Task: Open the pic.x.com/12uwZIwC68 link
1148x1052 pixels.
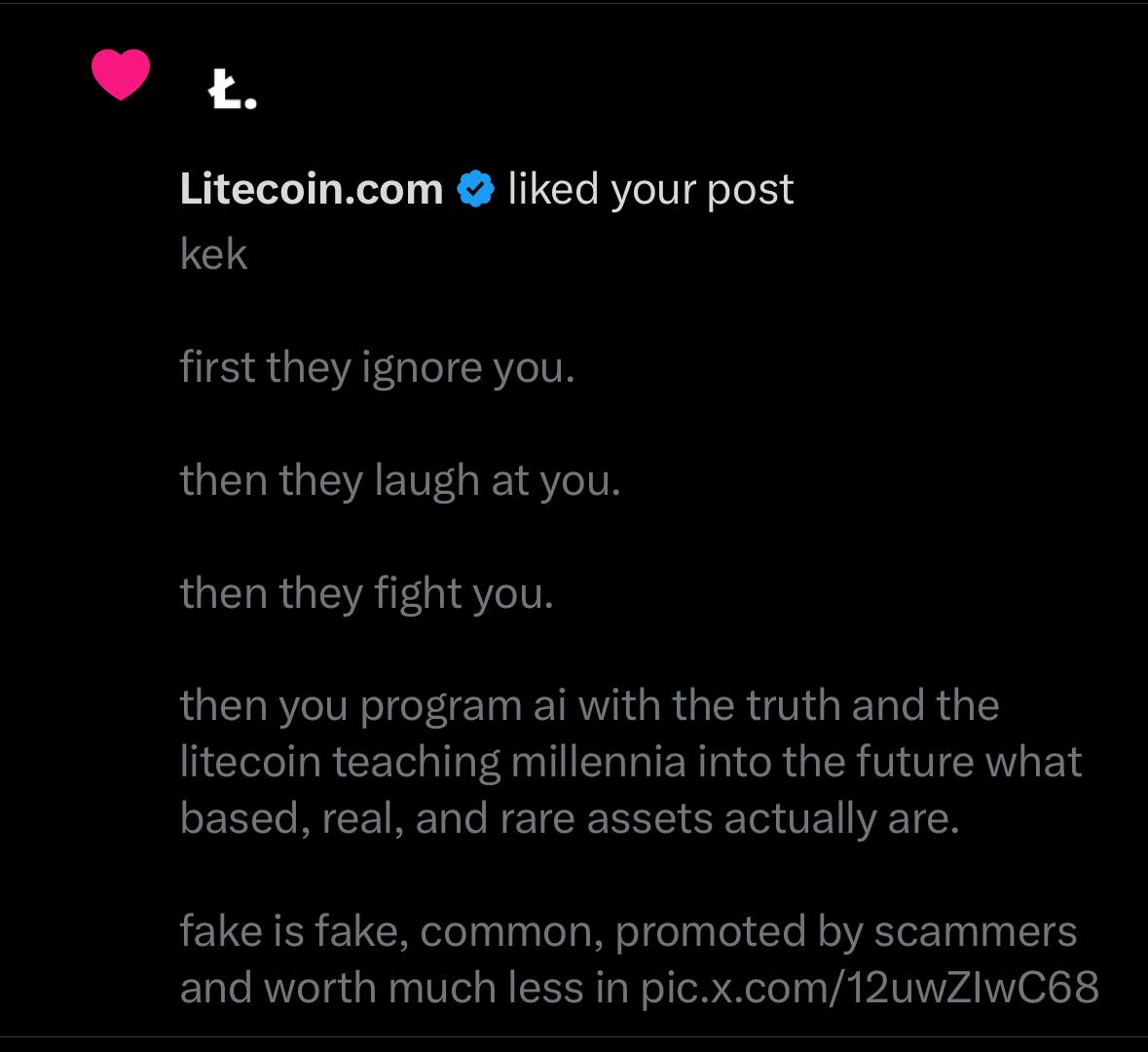Action: 870,988
